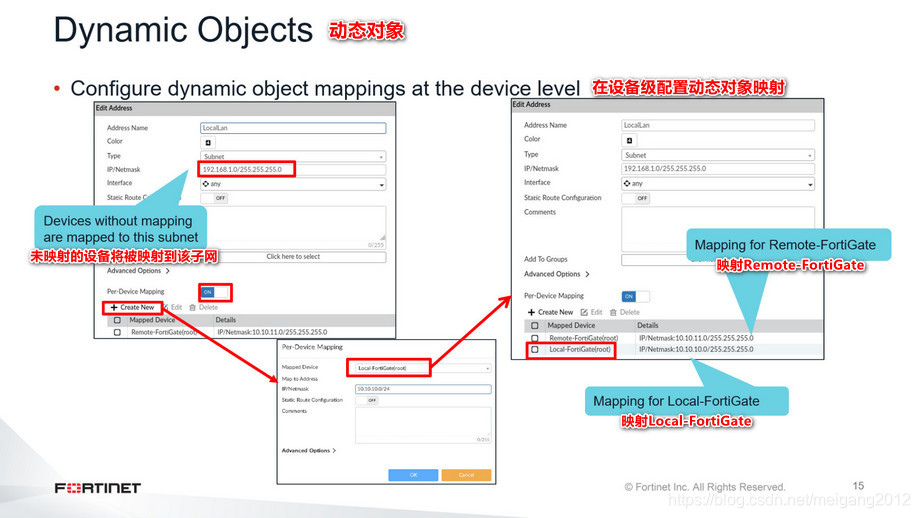Viewport: 920px width, 518px height.
Task: Click IP/Netmask field showing 10.10.10.0/24
Action: pos(423,389)
